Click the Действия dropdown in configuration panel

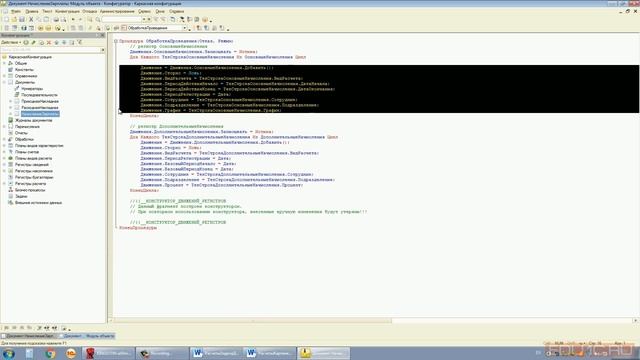(11, 42)
